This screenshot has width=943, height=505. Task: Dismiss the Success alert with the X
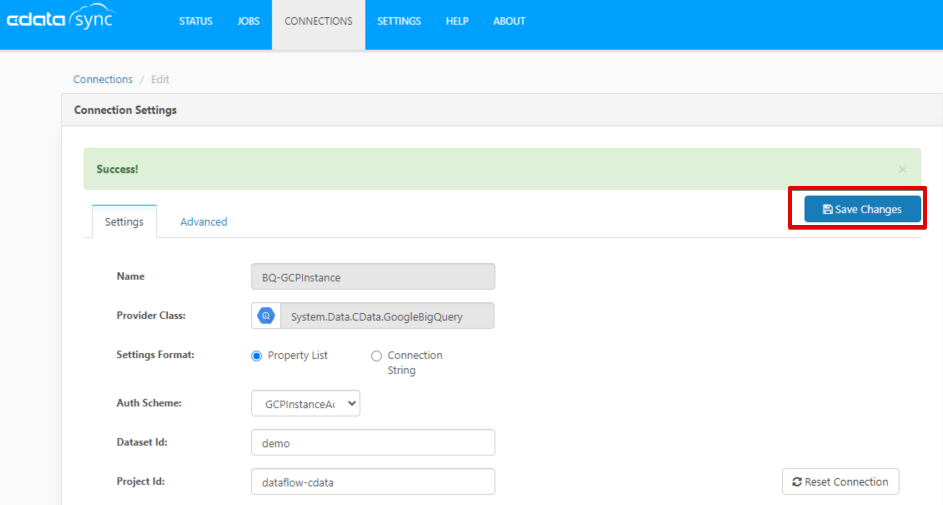(x=902, y=170)
